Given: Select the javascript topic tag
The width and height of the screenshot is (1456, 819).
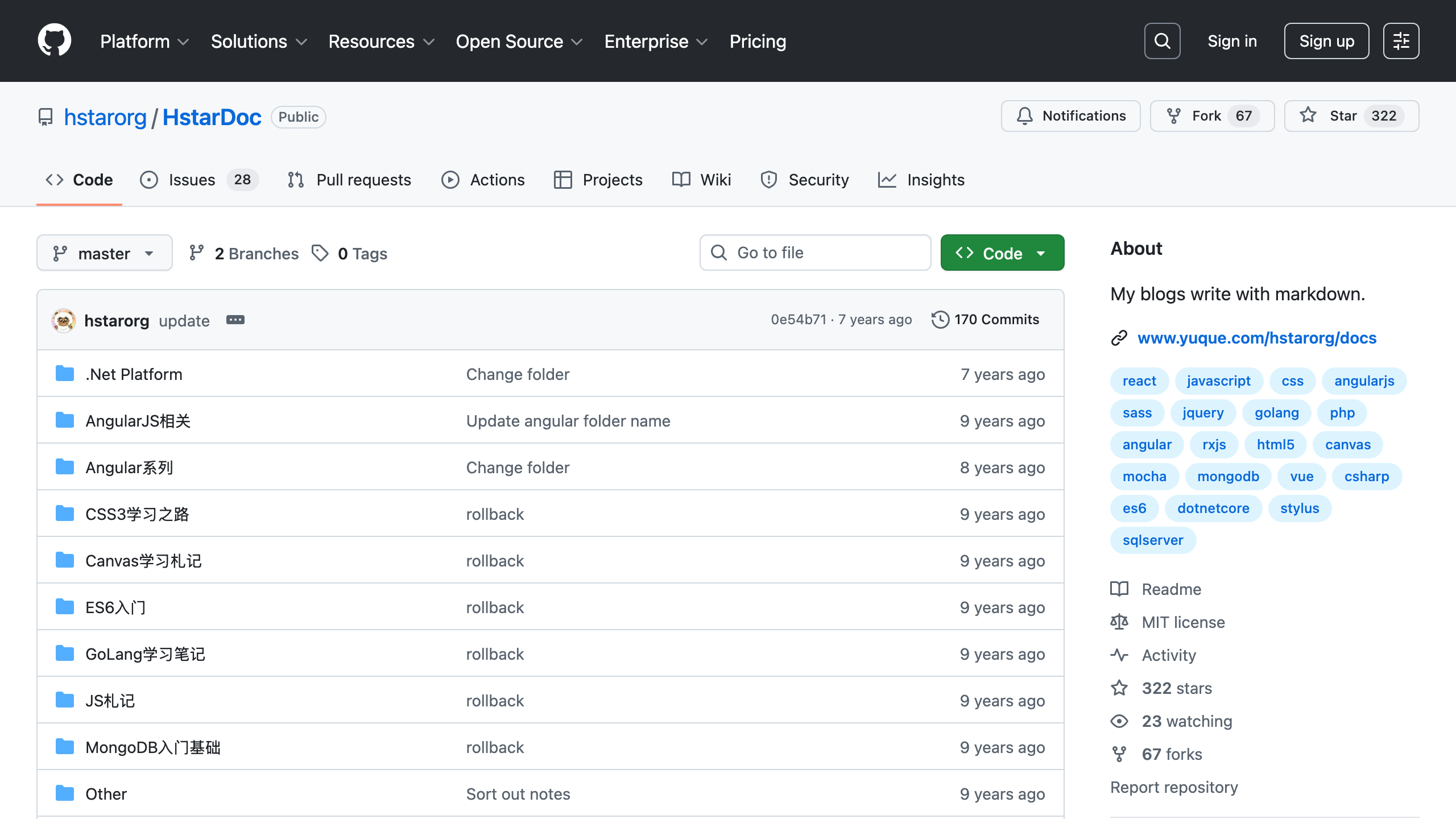Looking at the screenshot, I should point(1218,381).
